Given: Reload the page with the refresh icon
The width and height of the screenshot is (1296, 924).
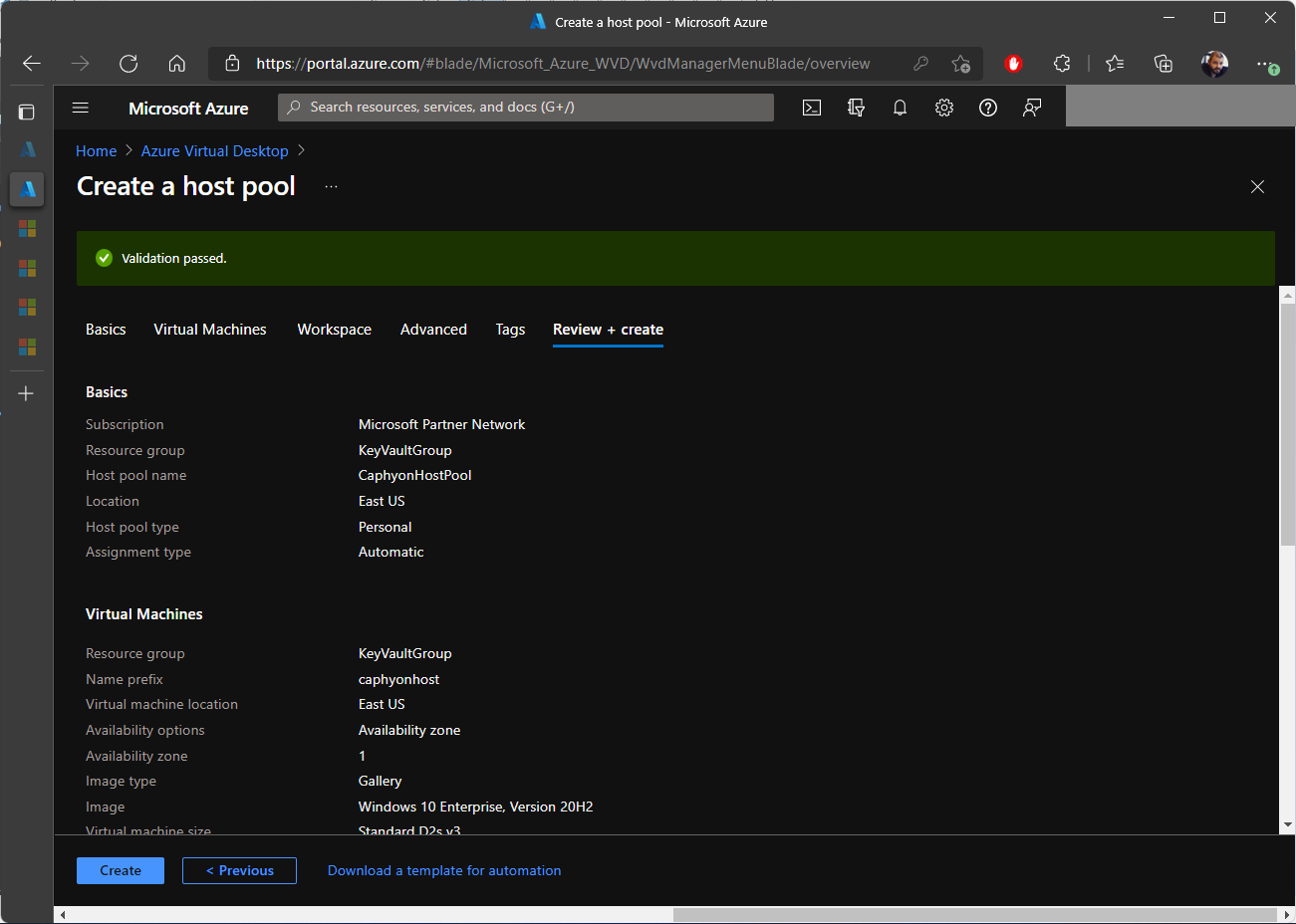Looking at the screenshot, I should 129,64.
